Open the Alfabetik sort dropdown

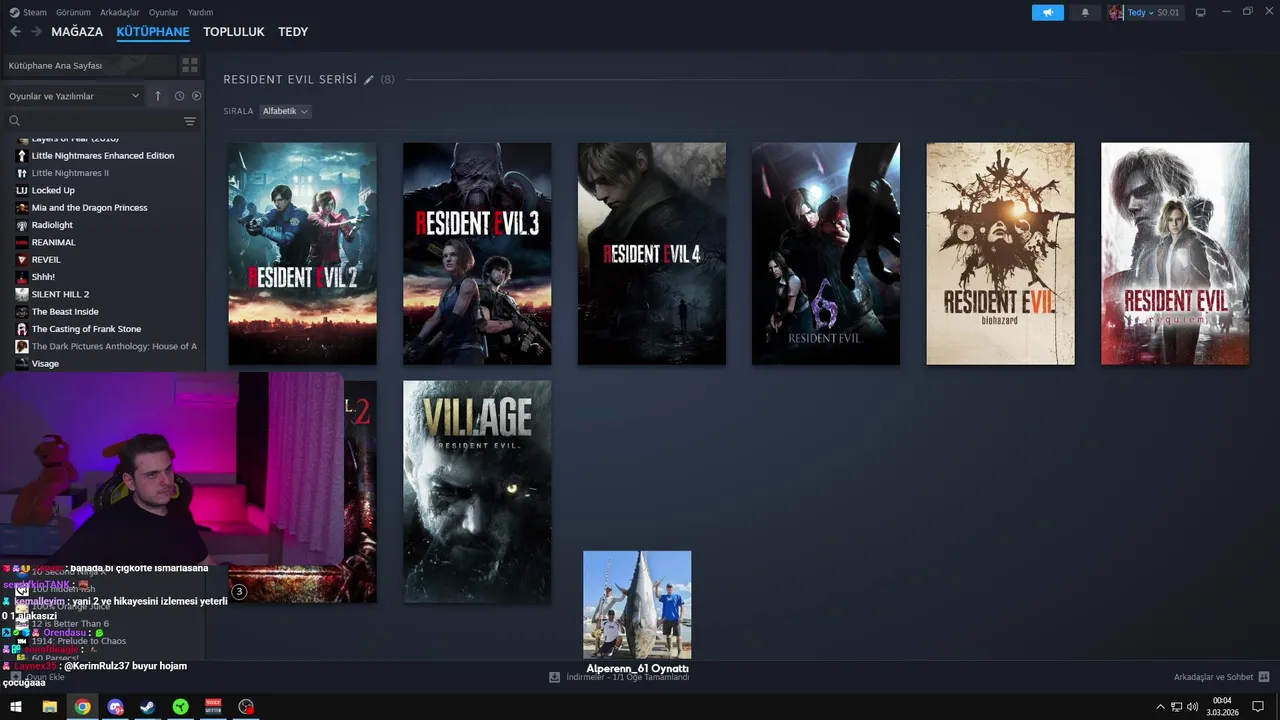(x=285, y=111)
